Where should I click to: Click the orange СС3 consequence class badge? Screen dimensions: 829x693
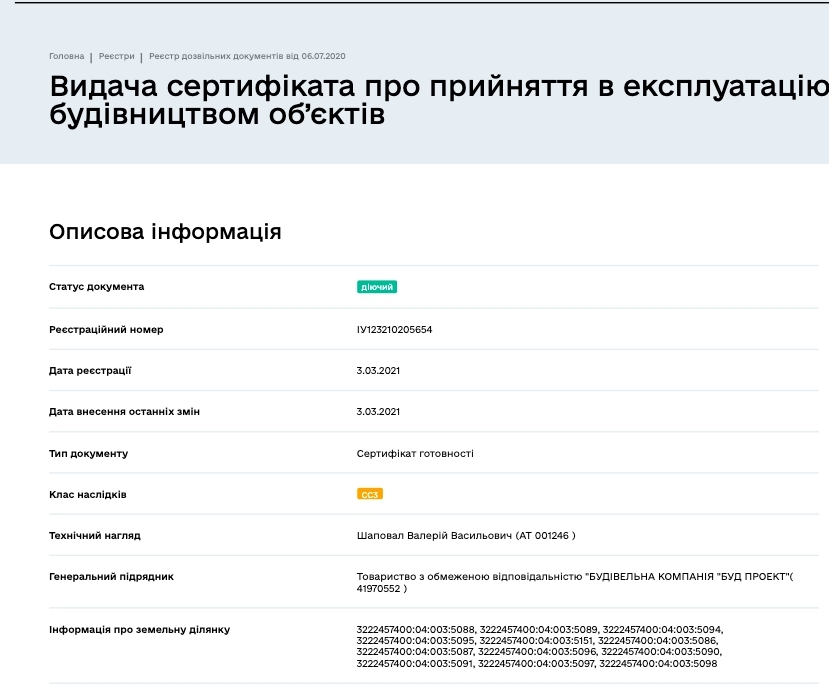(370, 494)
